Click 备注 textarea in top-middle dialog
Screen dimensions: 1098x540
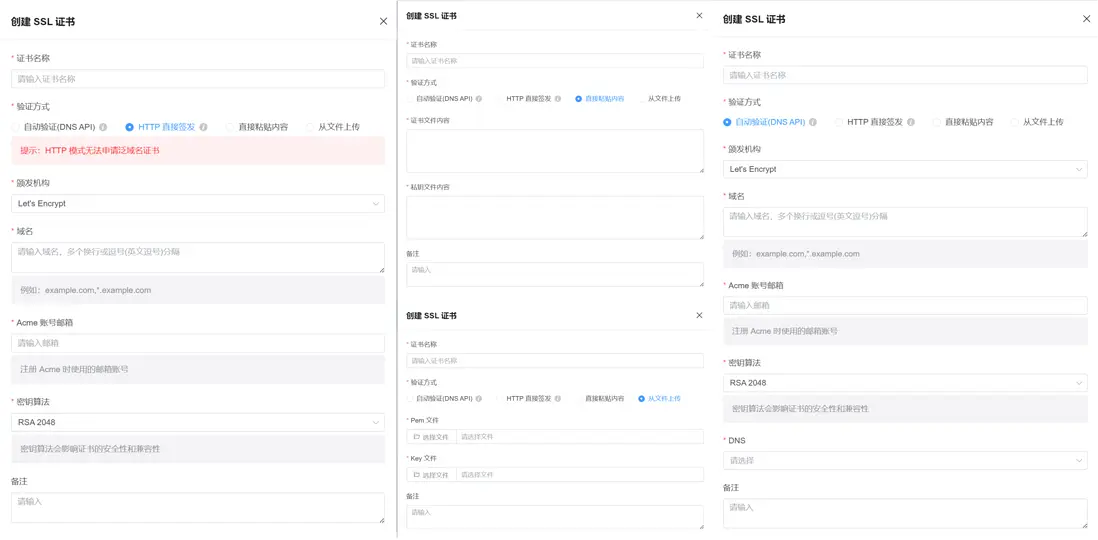pos(555,274)
